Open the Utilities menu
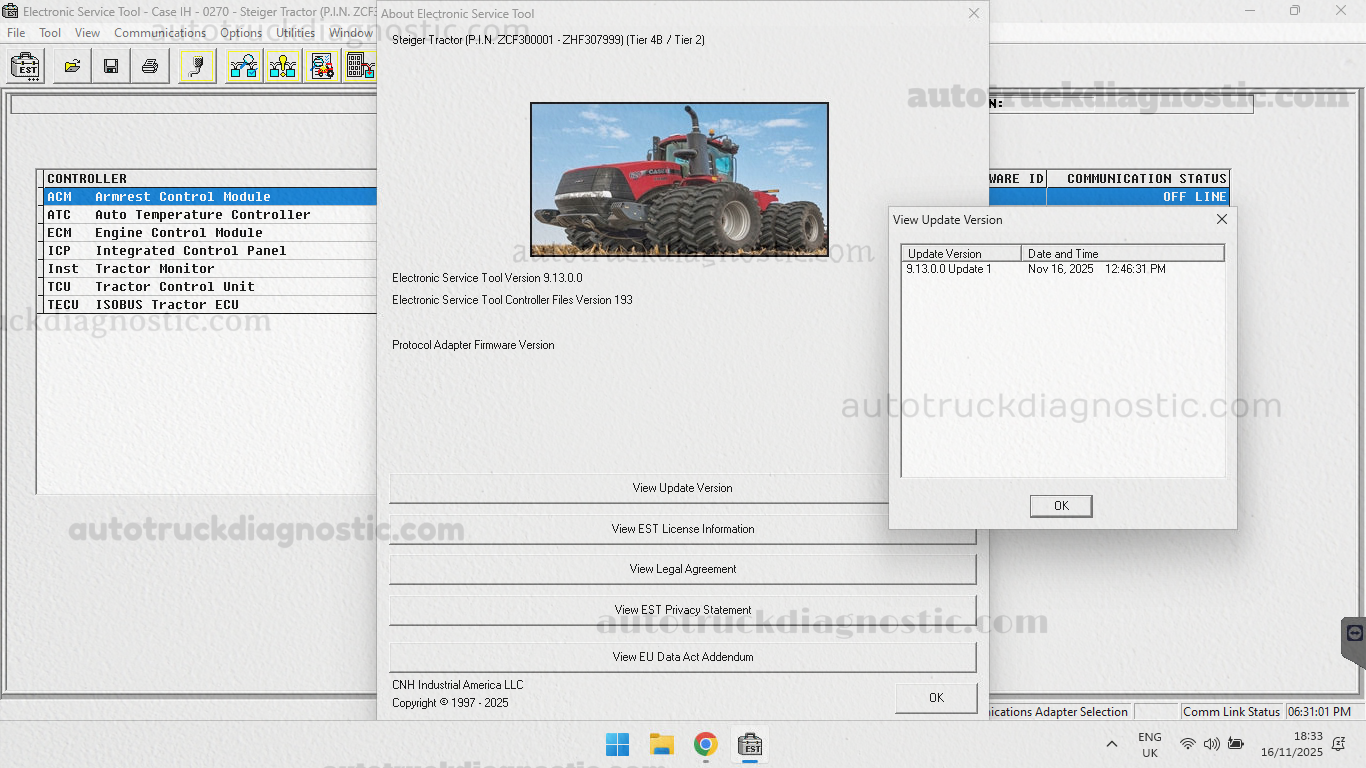The height and width of the screenshot is (768, 1366). (295, 33)
